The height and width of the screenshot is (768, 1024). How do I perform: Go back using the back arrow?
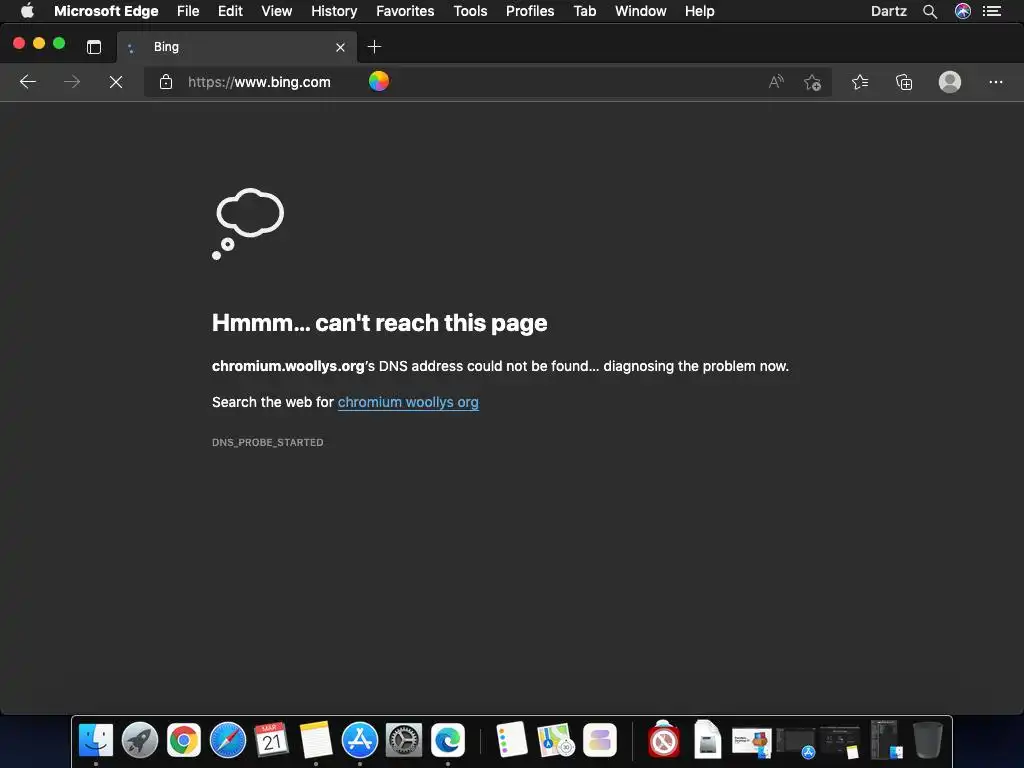(x=27, y=82)
